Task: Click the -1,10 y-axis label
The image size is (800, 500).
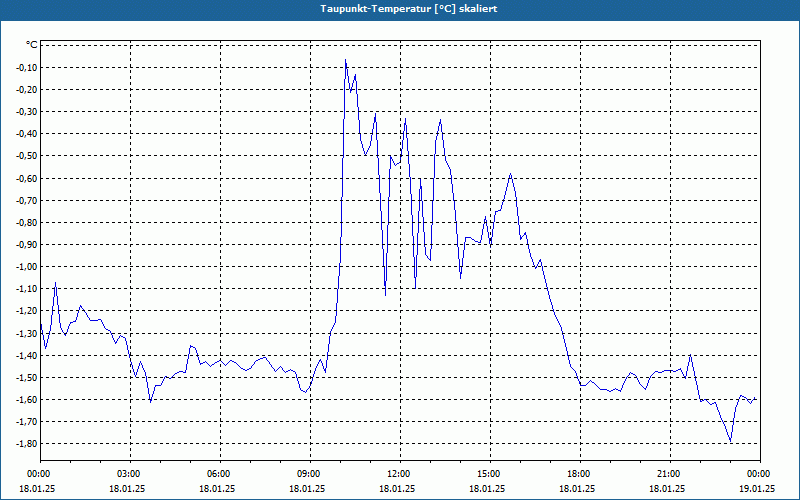Action: click(27, 288)
